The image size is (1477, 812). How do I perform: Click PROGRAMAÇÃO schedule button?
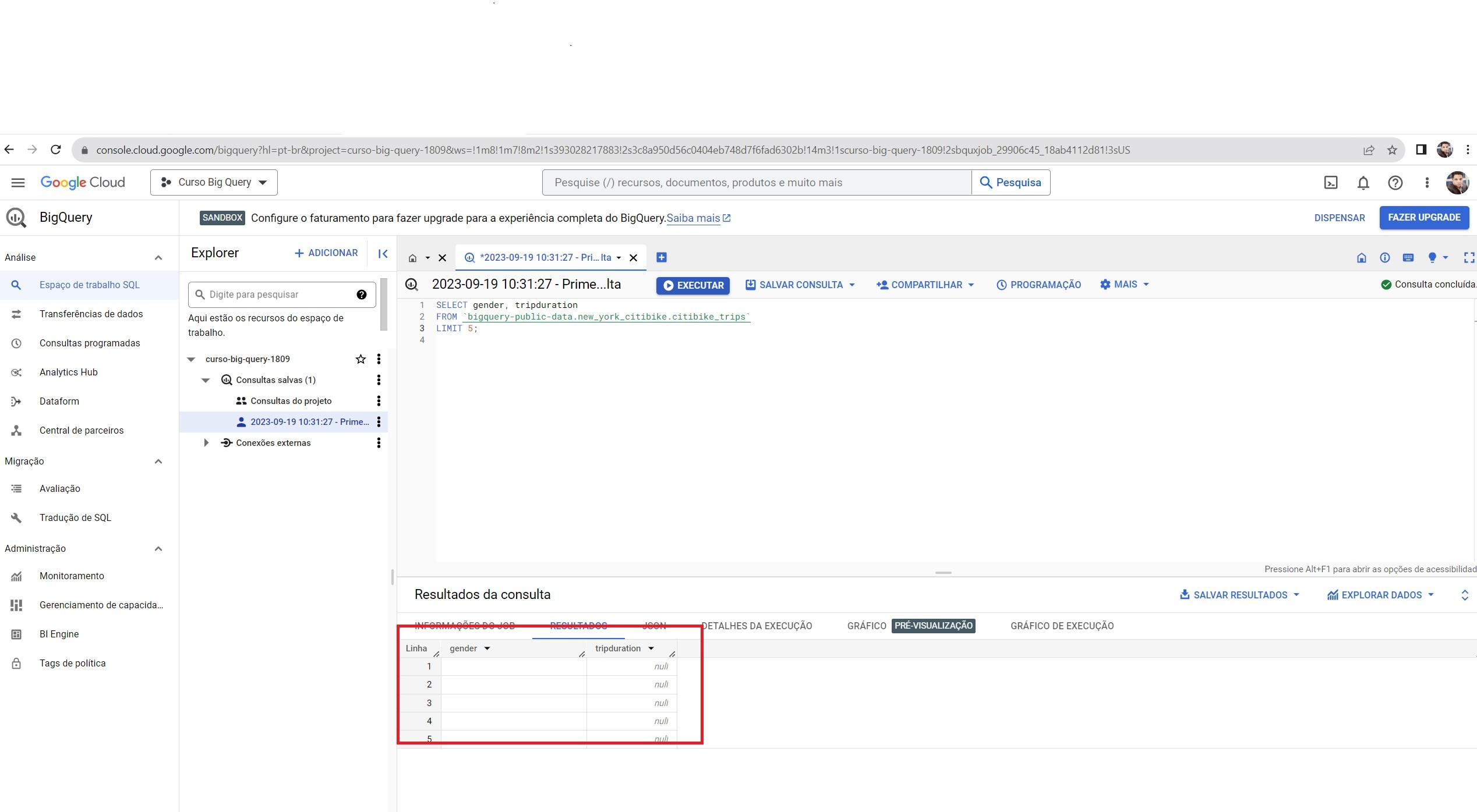[1038, 285]
